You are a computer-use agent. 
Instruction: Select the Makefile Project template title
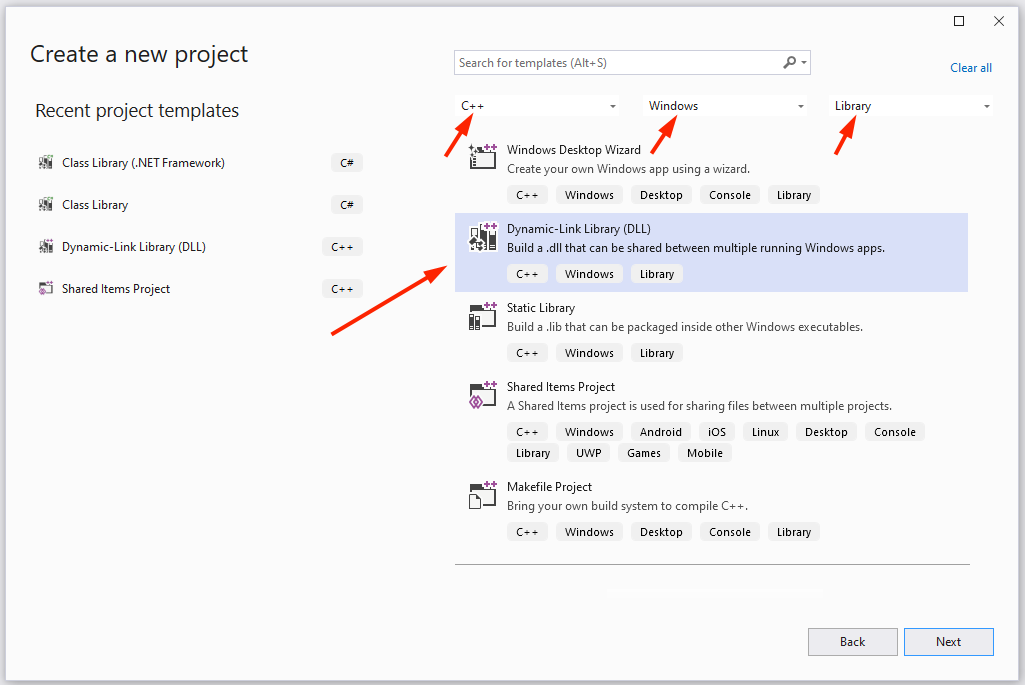click(549, 487)
